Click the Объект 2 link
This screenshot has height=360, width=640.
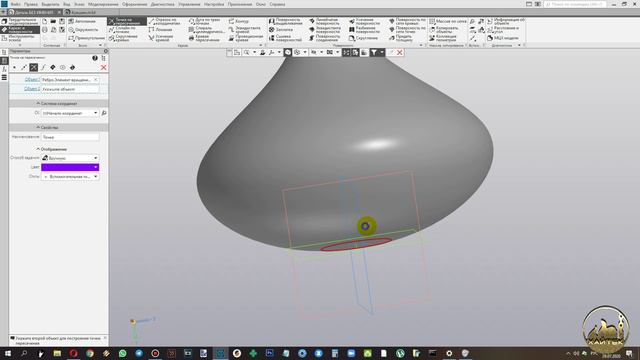pos(32,89)
